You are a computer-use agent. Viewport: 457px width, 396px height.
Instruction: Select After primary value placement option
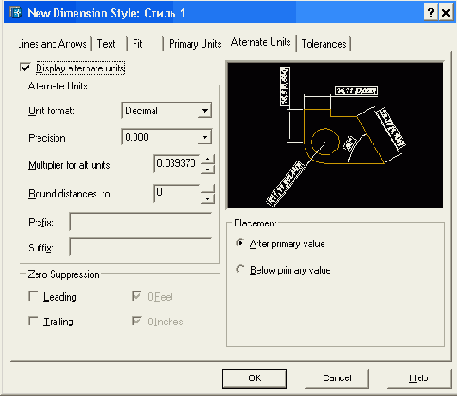click(240, 243)
